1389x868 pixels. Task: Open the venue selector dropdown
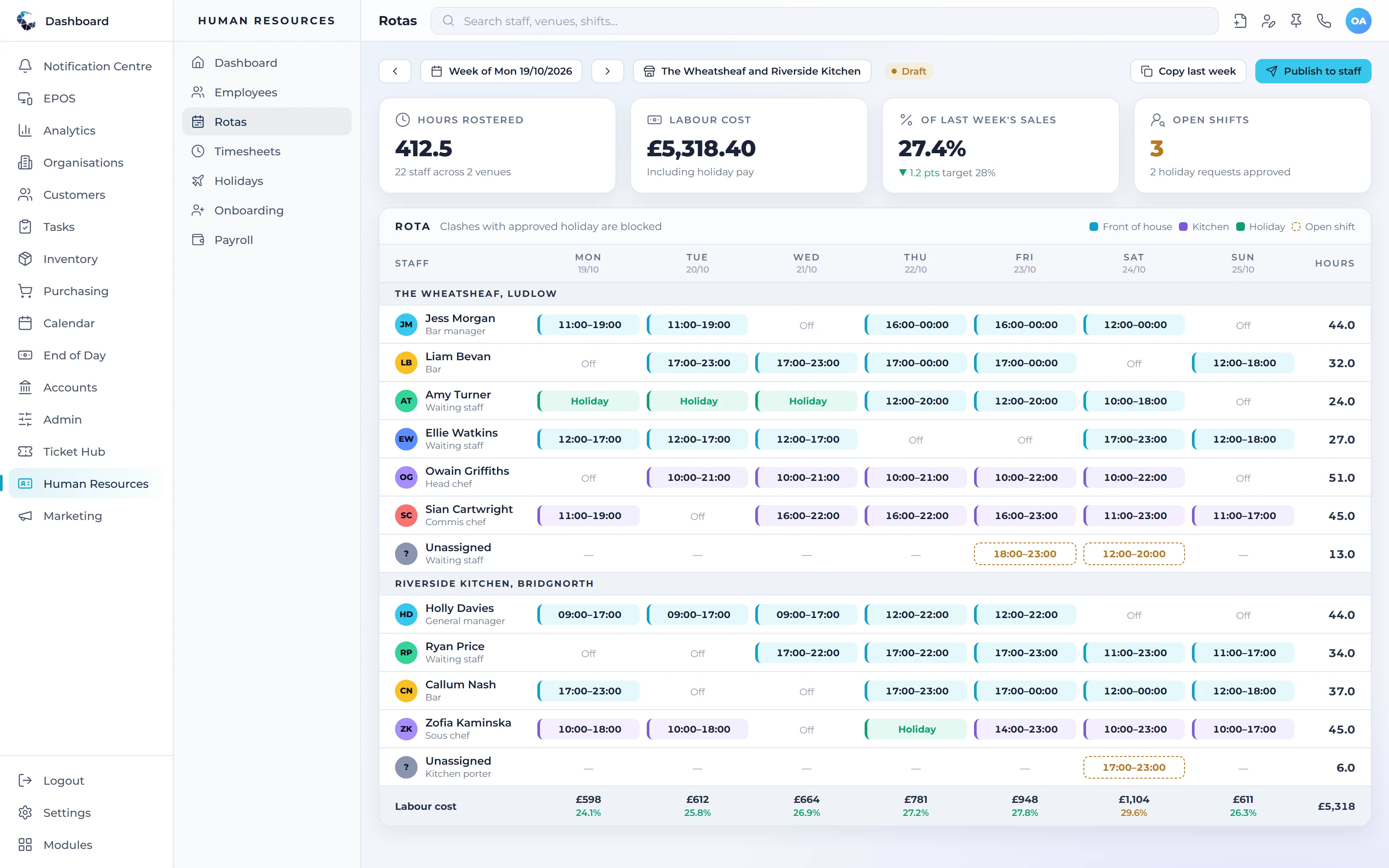click(x=752, y=71)
